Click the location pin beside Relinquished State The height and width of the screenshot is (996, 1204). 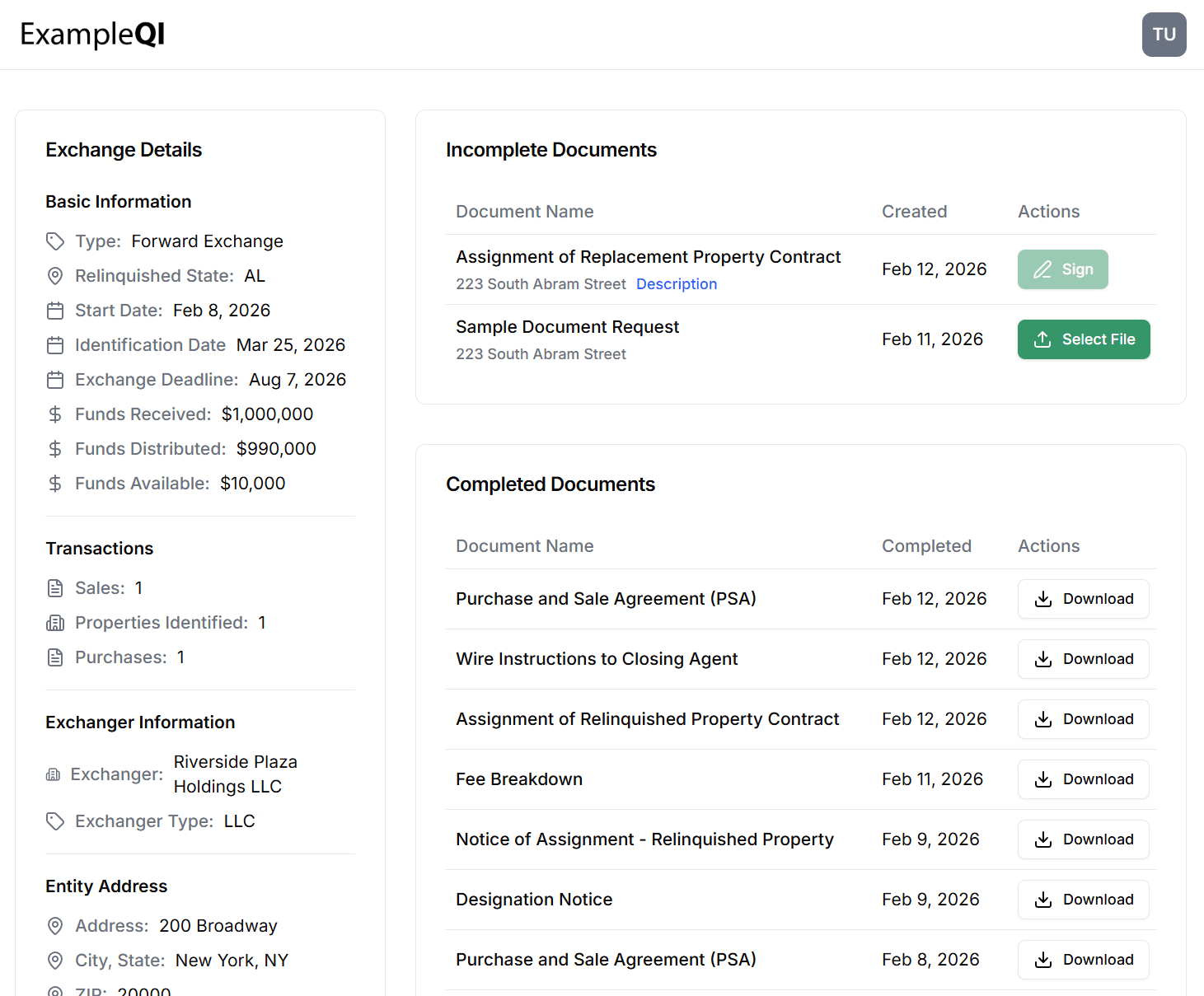pyautogui.click(x=55, y=276)
